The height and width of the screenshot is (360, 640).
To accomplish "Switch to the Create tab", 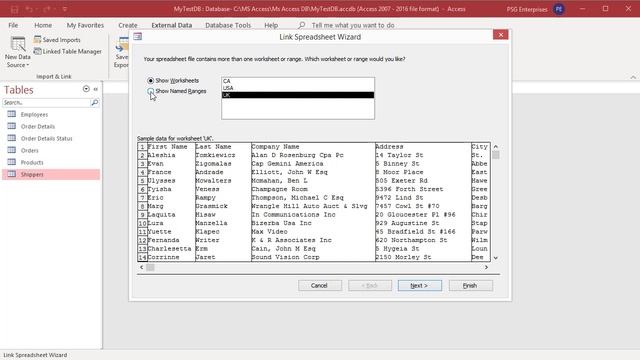I will (x=128, y=25).
